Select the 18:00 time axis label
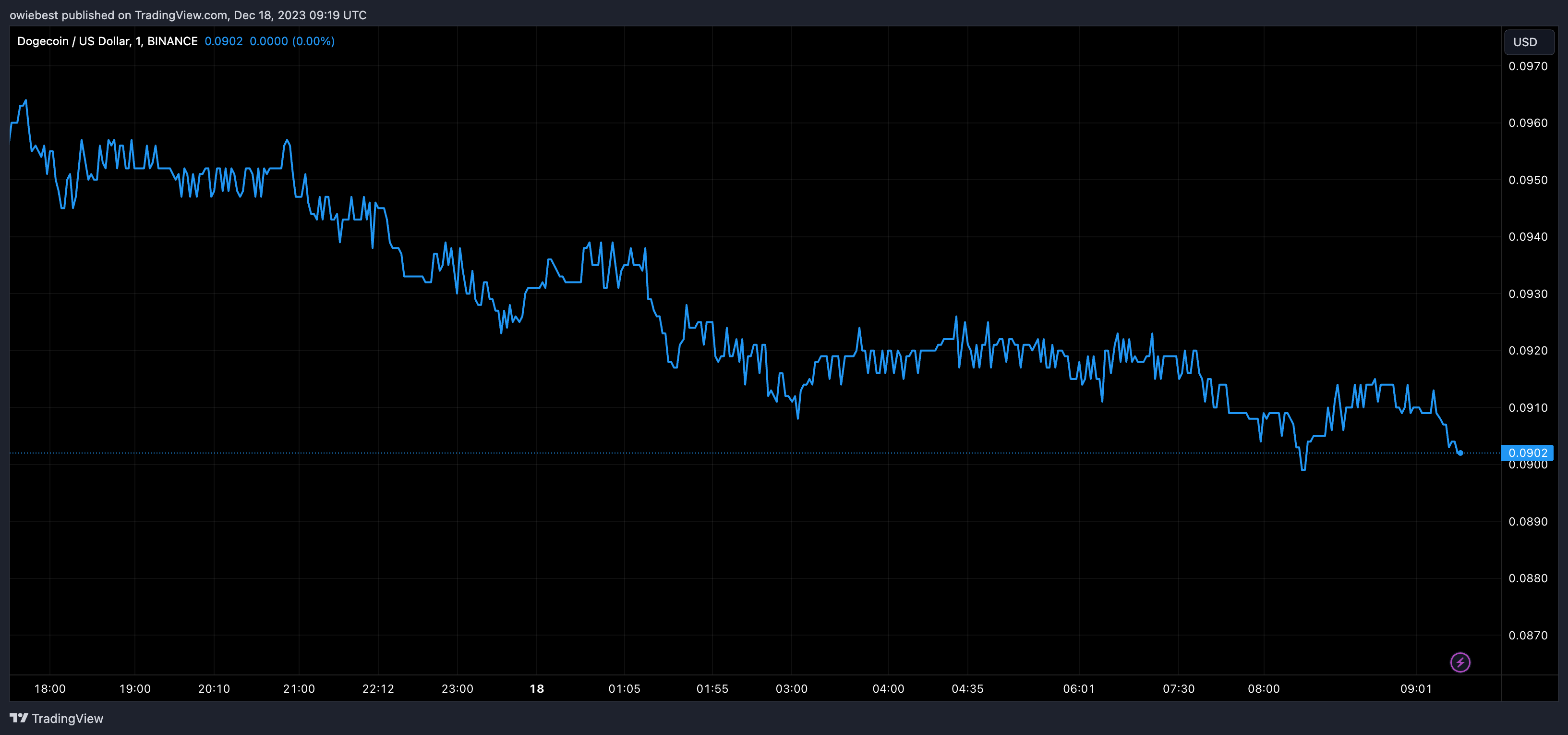 [x=50, y=689]
